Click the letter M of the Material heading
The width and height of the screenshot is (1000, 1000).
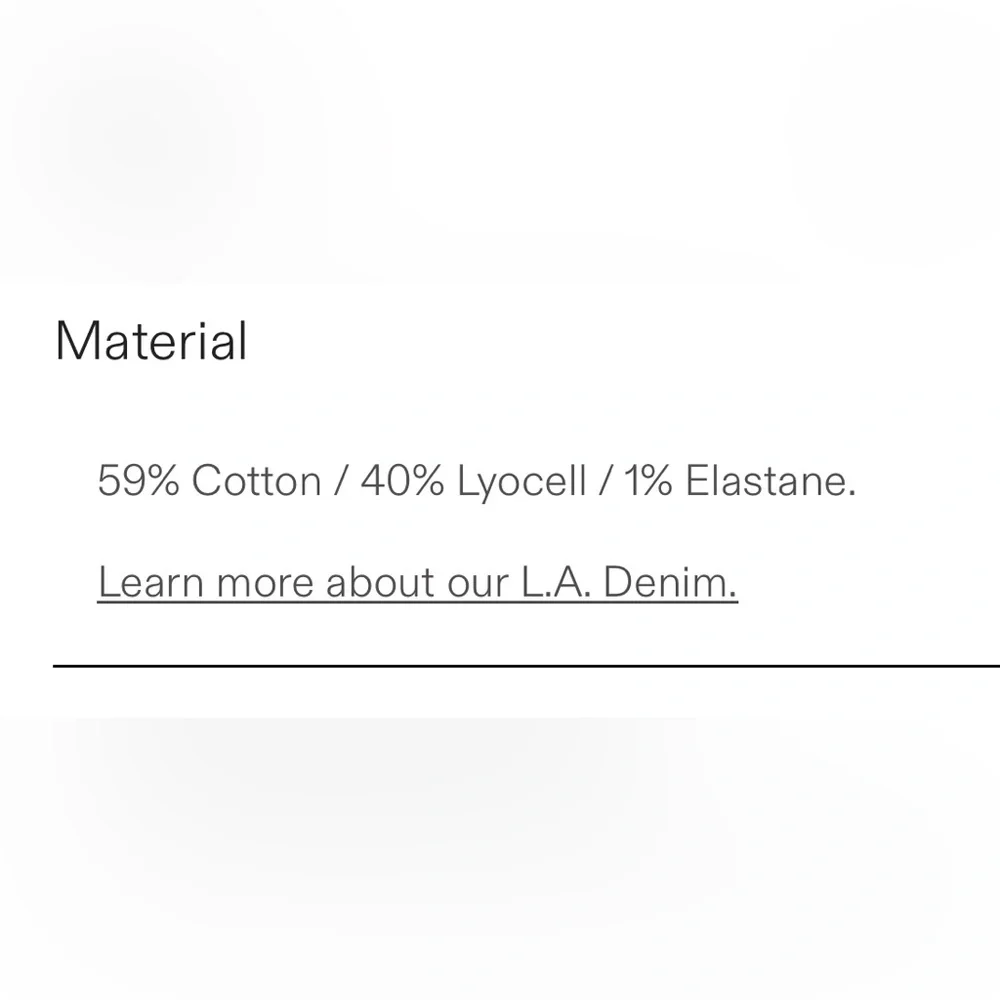coord(76,341)
